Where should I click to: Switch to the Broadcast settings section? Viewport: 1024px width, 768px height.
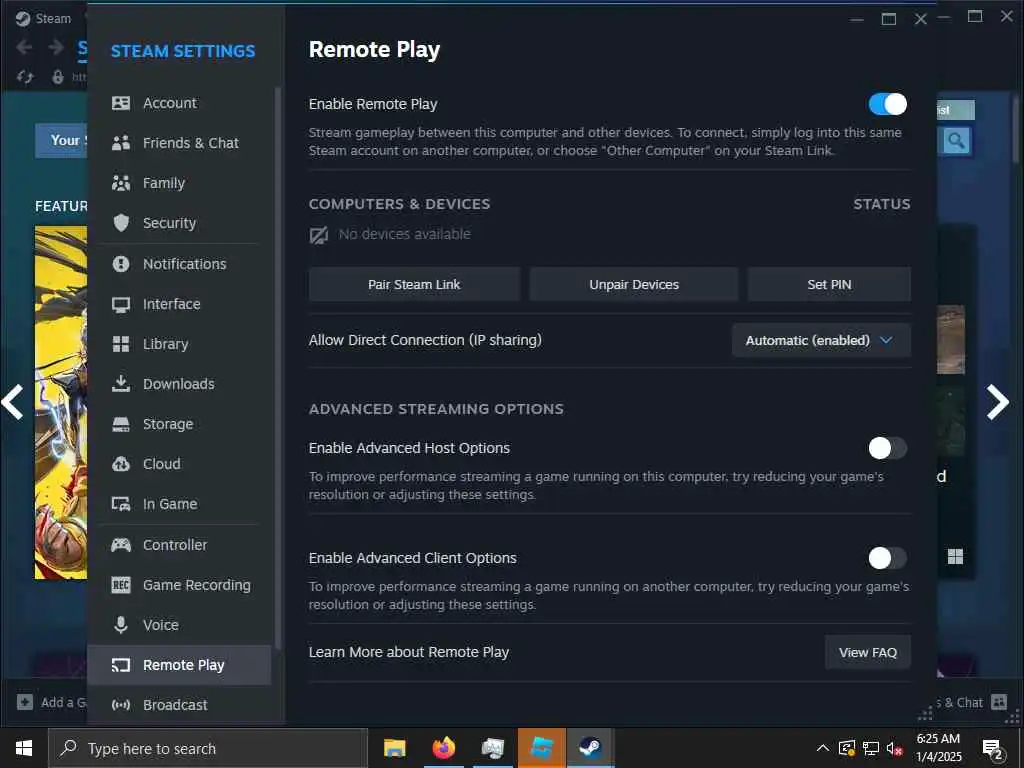point(179,705)
